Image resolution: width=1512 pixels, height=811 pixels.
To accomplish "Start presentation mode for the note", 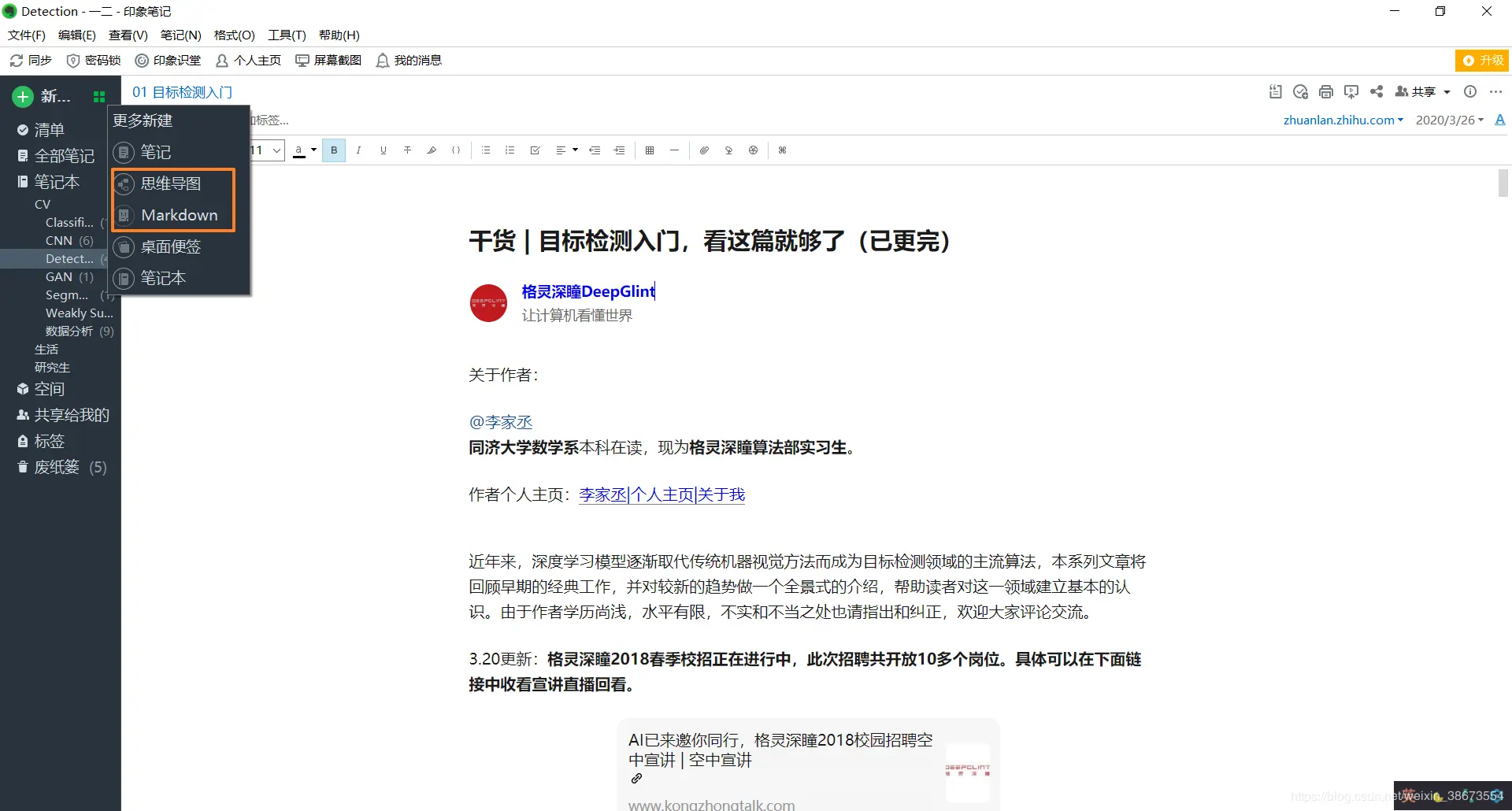I will tap(1351, 91).
